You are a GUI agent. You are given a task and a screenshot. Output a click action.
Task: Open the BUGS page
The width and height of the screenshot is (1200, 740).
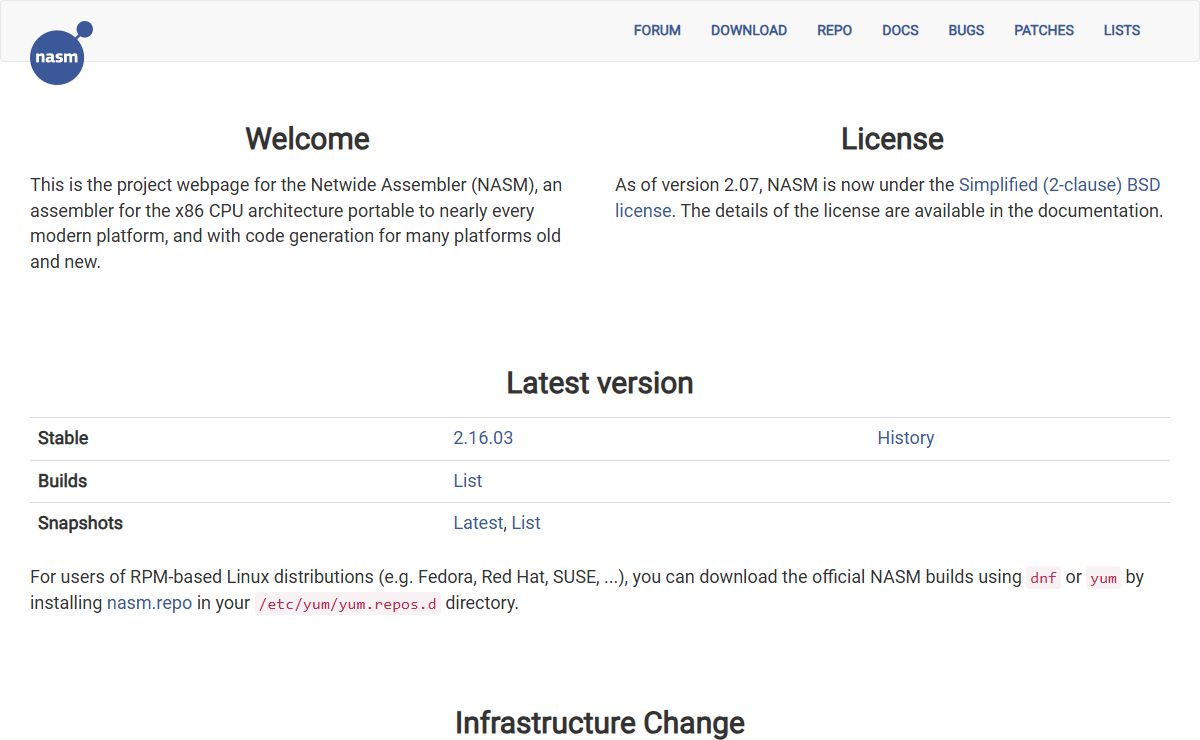[966, 30]
